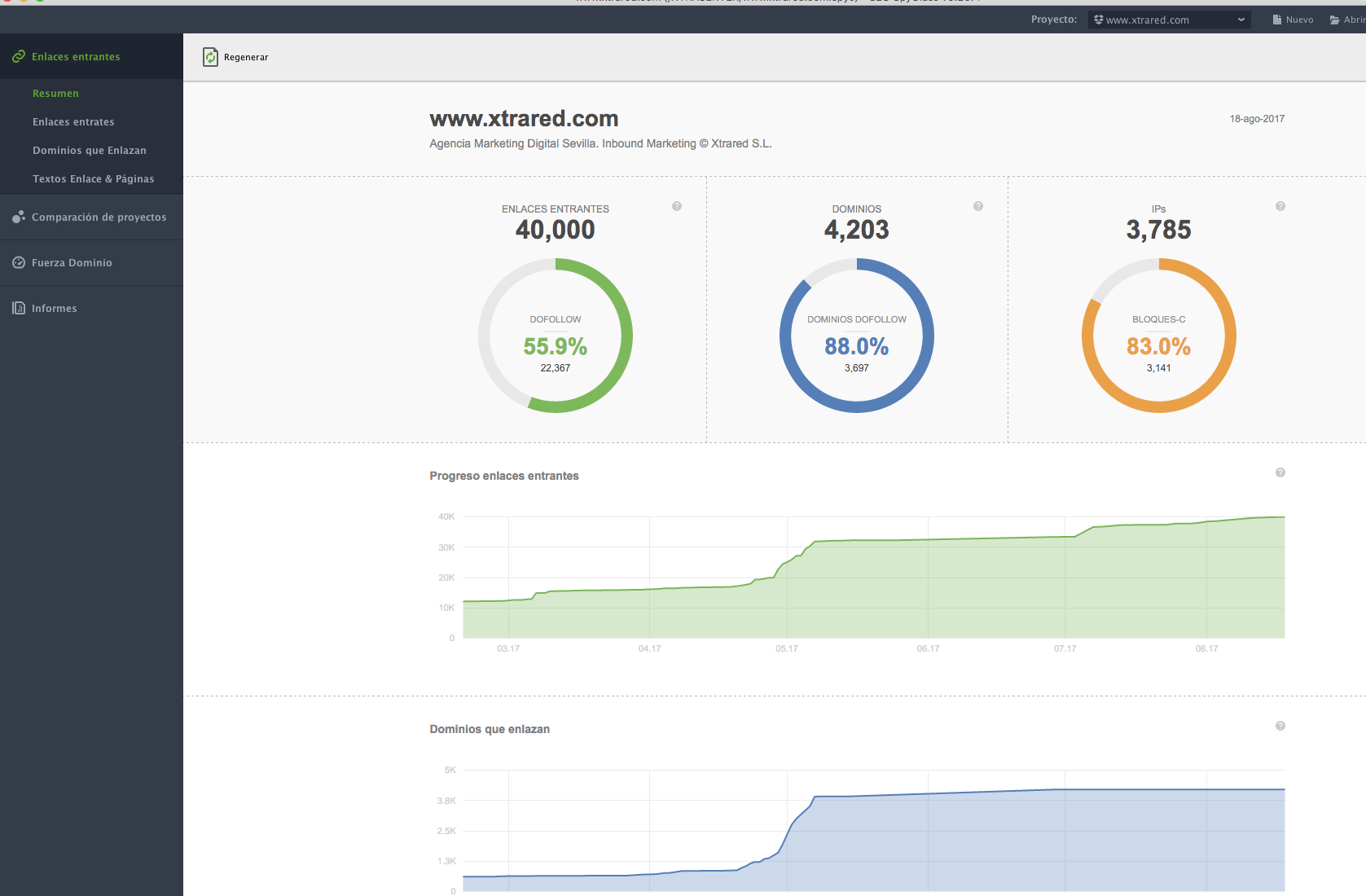The height and width of the screenshot is (896, 1366).
Task: Click the 22,367 dofollow count
Action: pos(556,368)
